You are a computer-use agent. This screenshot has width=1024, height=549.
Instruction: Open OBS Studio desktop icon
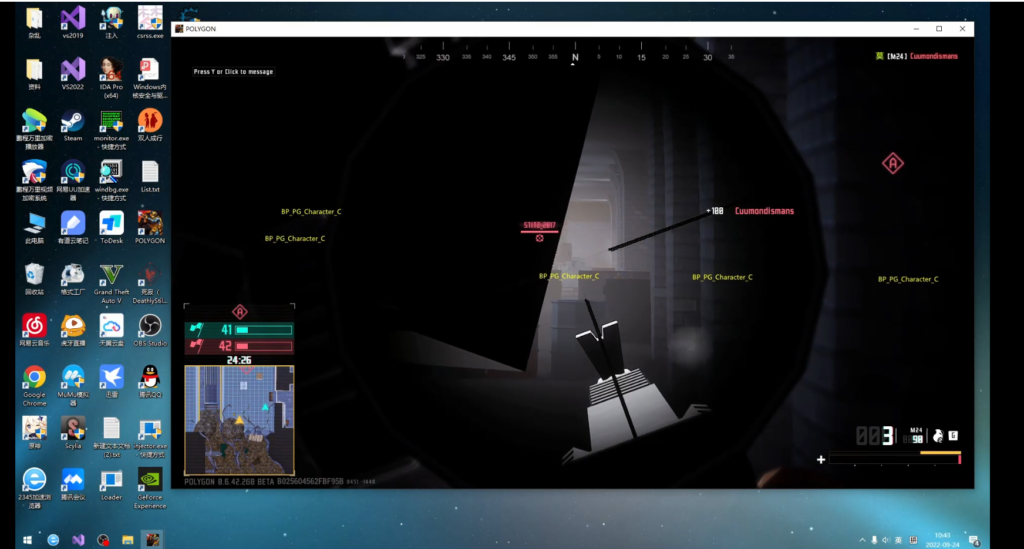click(x=150, y=330)
